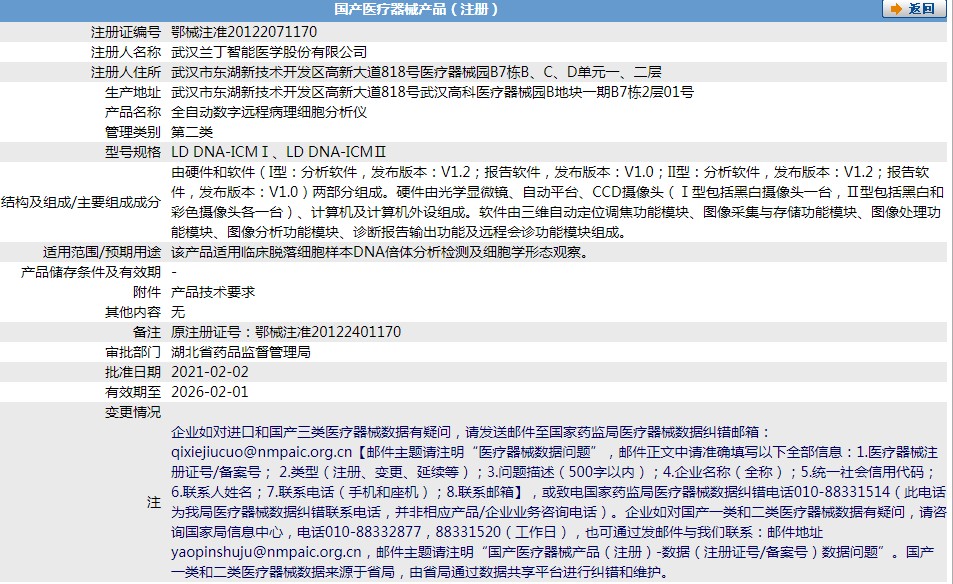Screen dimensions: 953x584
Task: Click the orange arrow icon in 返回 button
Action: tap(896, 9)
